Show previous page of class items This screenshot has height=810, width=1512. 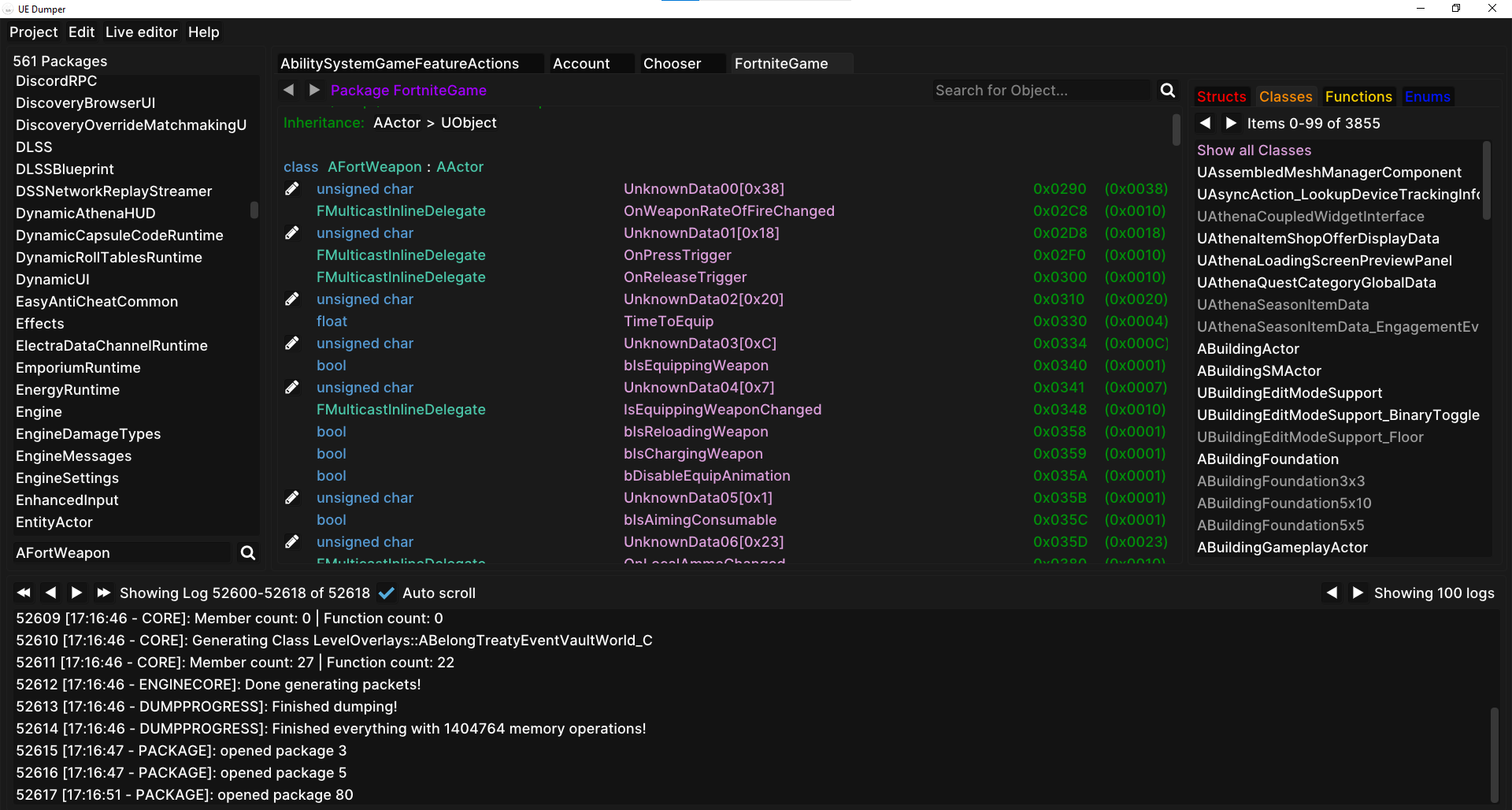pos(1206,123)
